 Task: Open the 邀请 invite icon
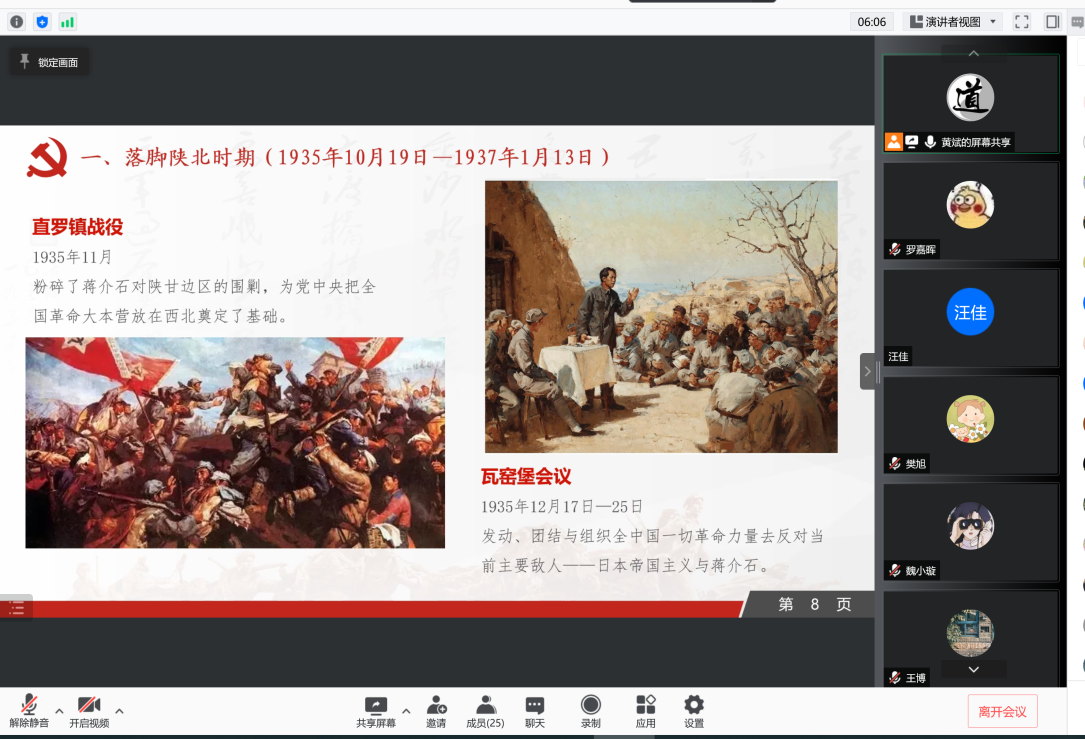[x=436, y=710]
